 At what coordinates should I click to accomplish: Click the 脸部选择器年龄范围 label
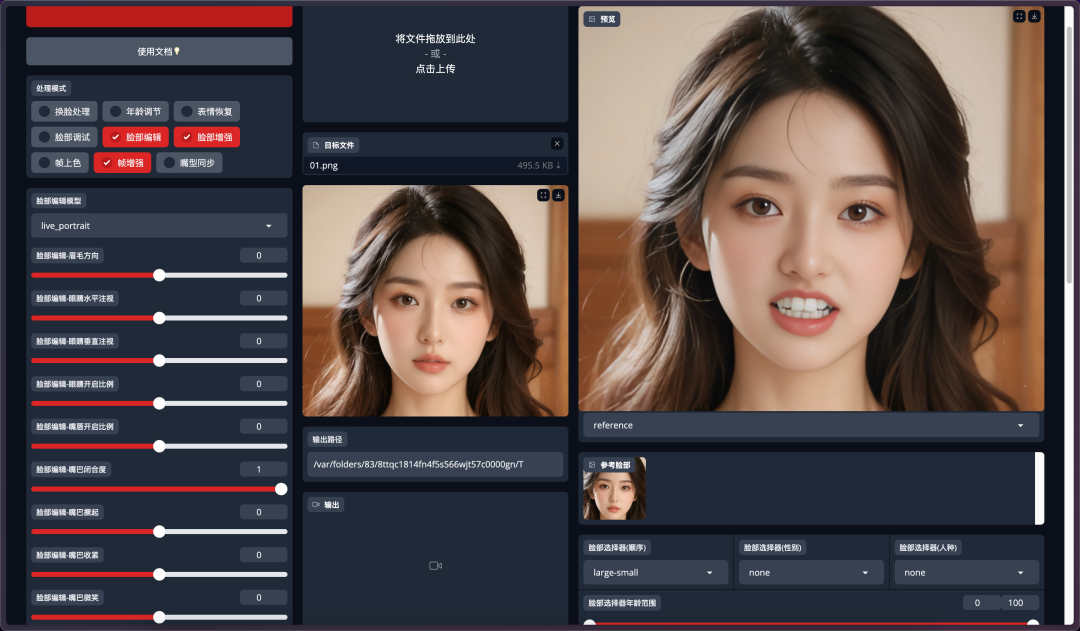tap(622, 603)
